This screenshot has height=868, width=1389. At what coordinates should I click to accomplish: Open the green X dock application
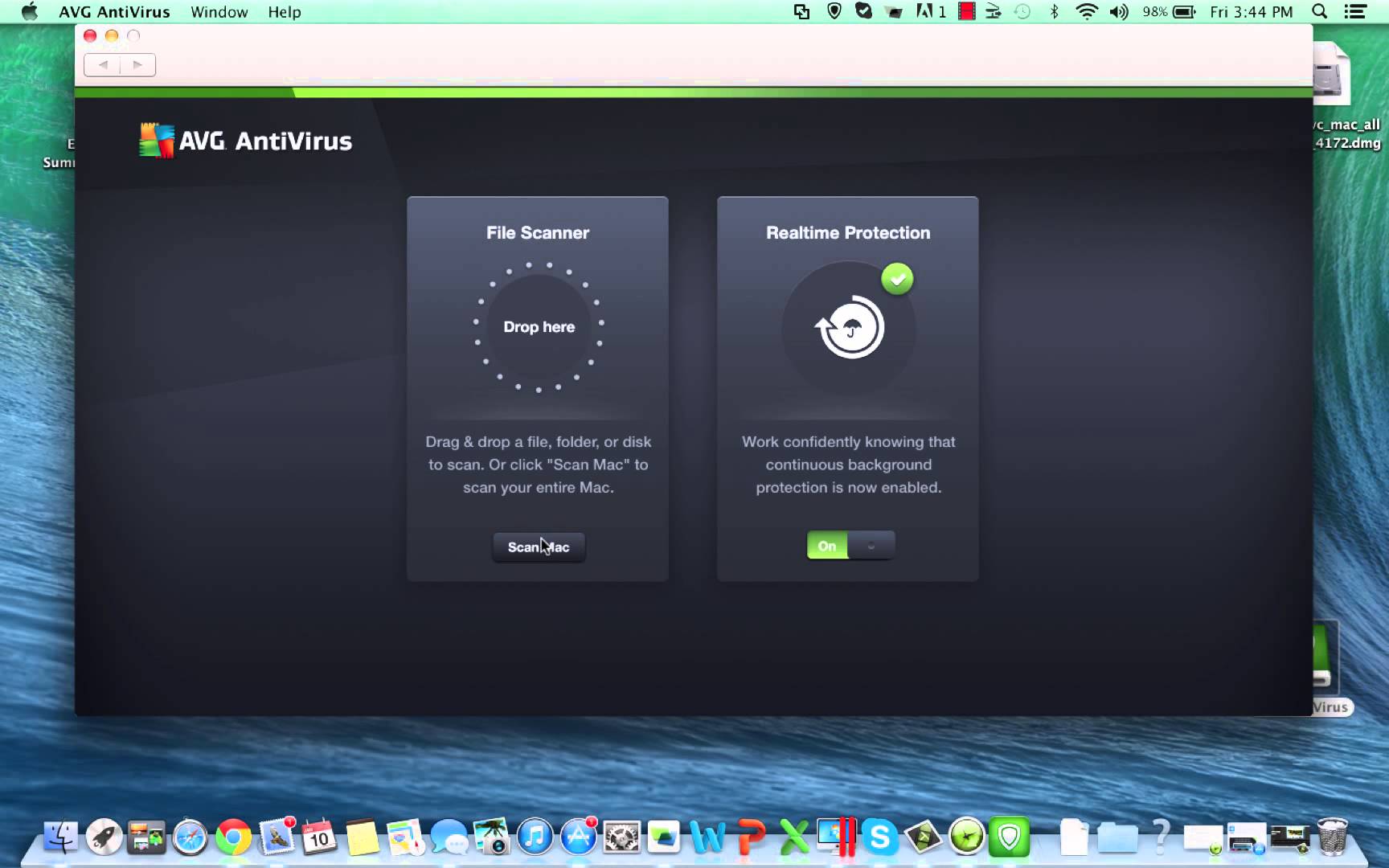[794, 837]
